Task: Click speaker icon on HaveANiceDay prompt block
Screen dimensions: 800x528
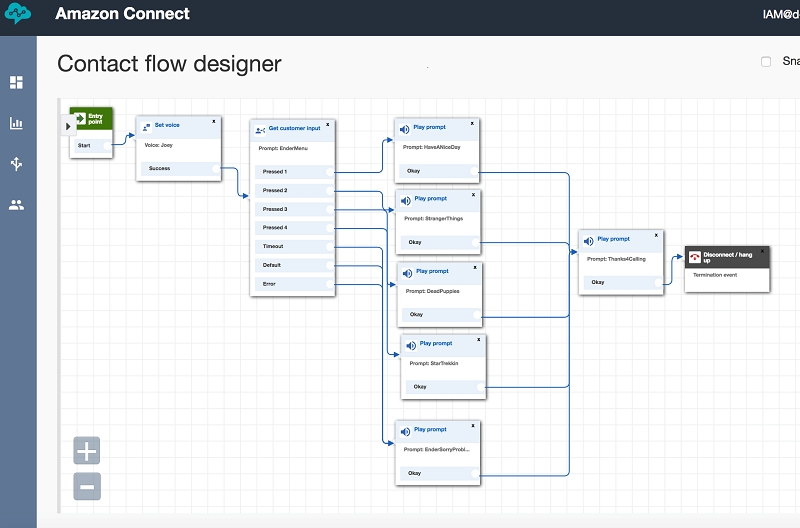Action: (x=405, y=130)
